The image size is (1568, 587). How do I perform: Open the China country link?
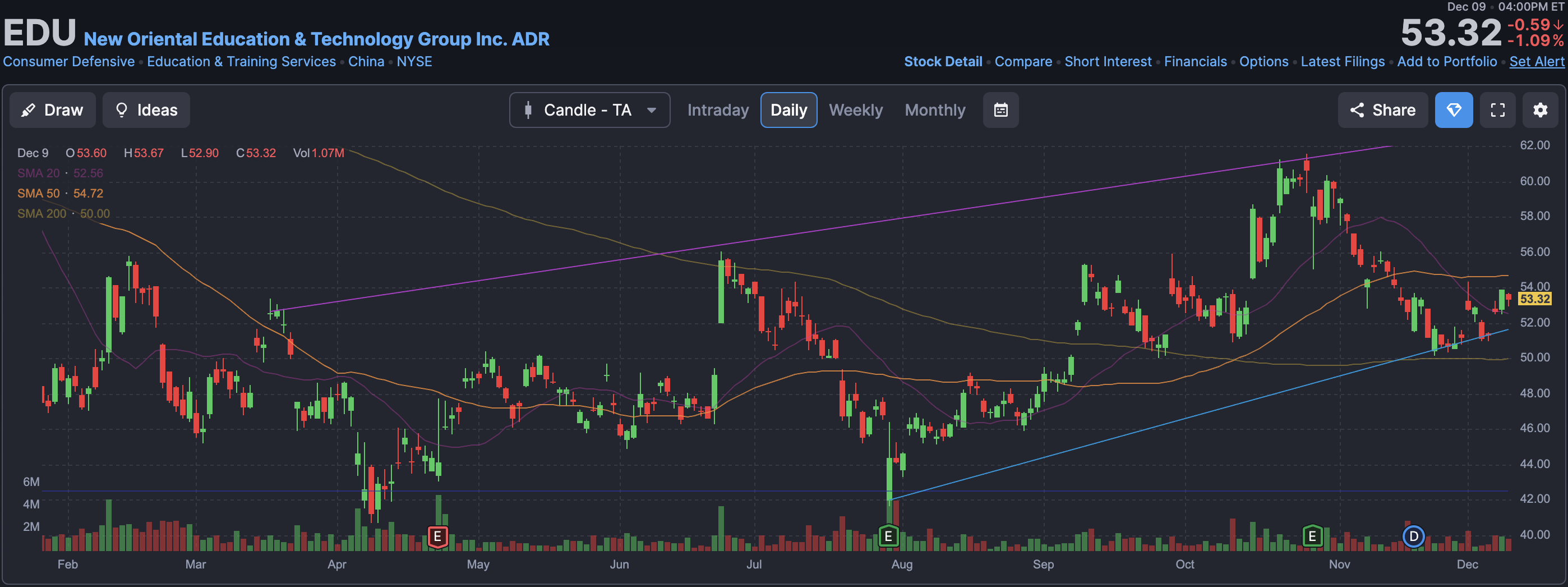(366, 62)
